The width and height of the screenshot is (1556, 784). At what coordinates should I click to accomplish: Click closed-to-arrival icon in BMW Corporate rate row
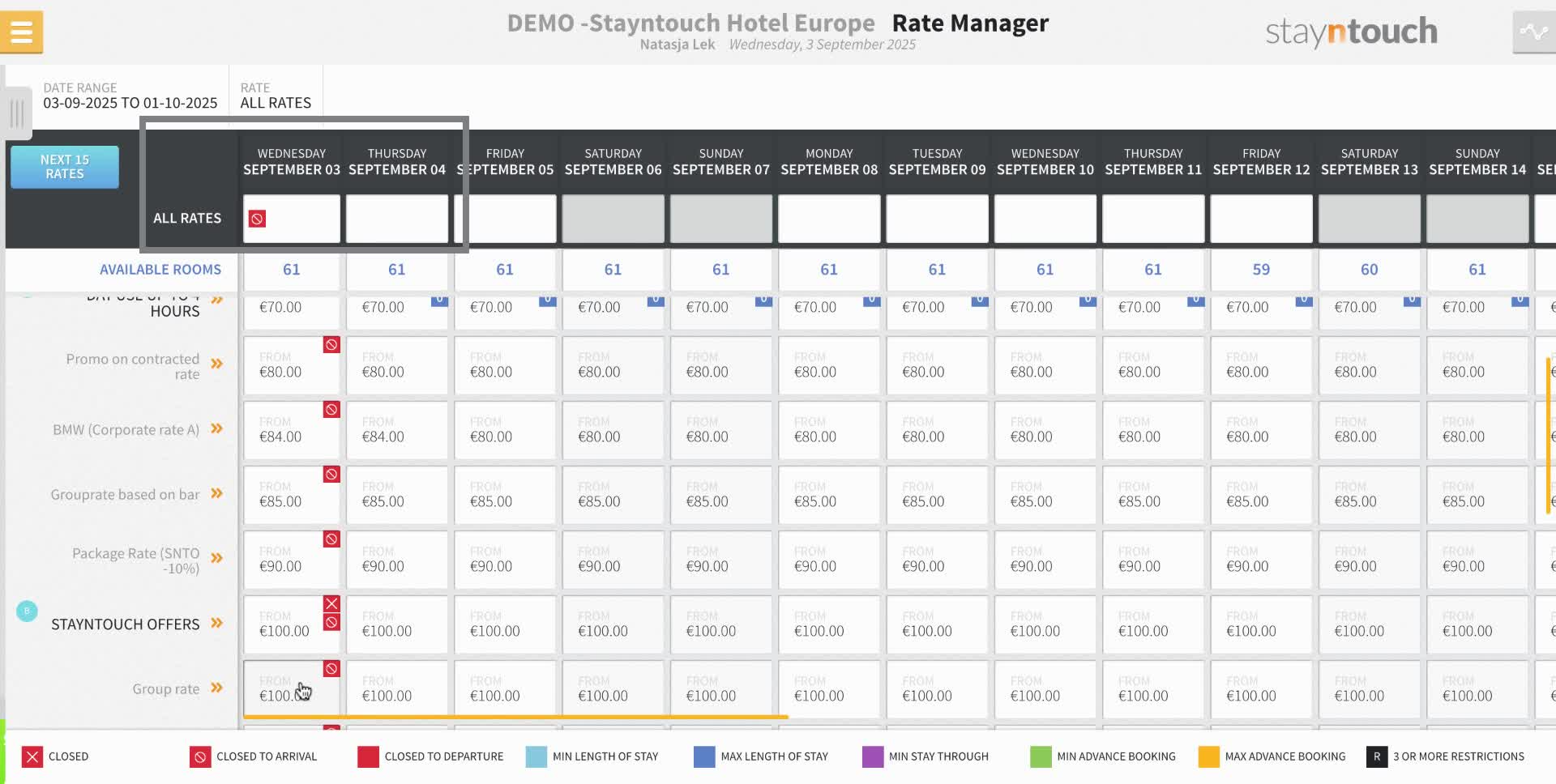click(331, 410)
